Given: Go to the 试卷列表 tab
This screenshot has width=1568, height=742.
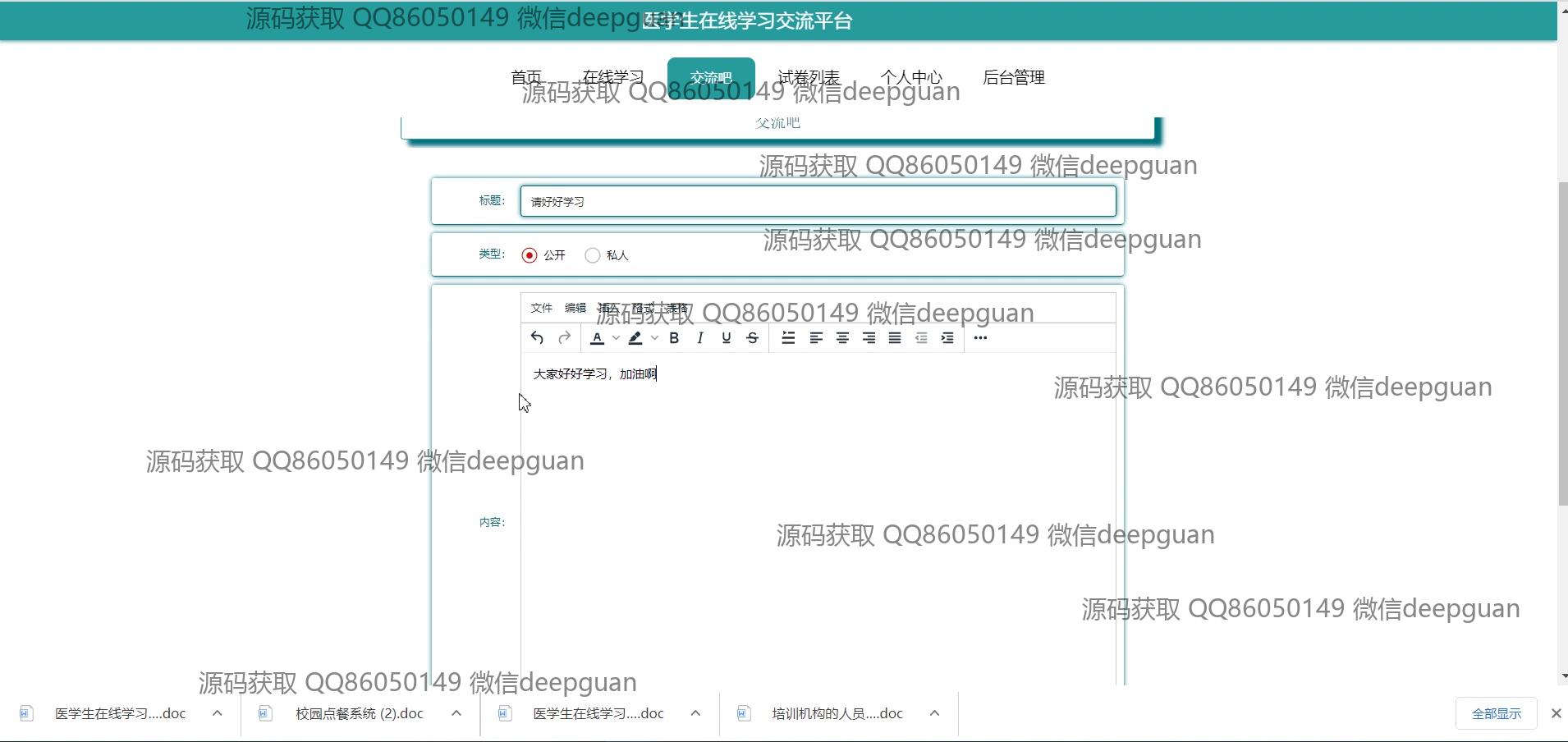Looking at the screenshot, I should coord(809,78).
